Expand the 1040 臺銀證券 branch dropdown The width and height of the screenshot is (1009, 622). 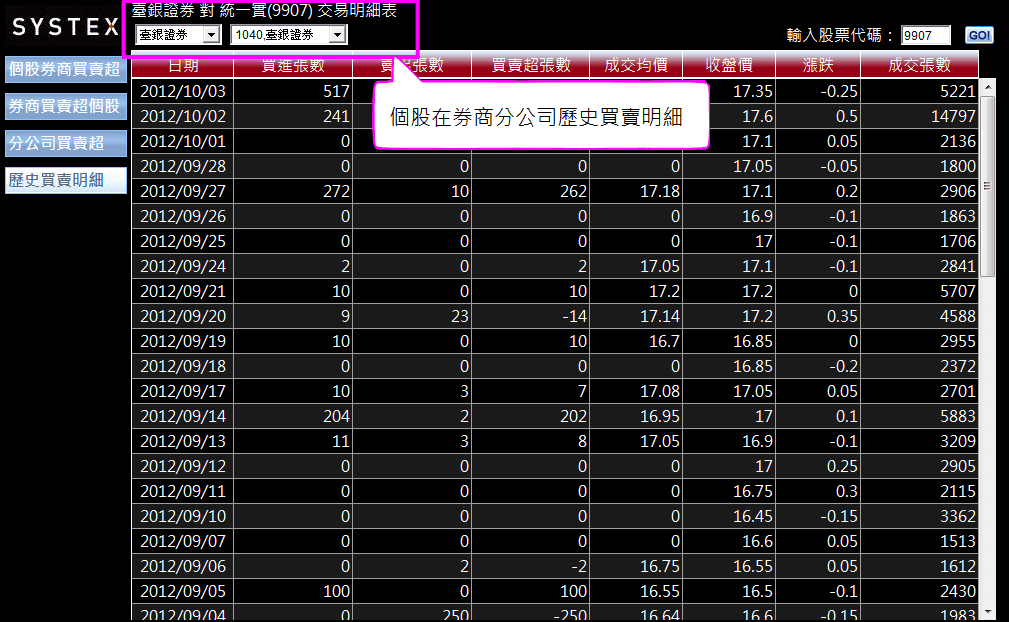coord(288,36)
